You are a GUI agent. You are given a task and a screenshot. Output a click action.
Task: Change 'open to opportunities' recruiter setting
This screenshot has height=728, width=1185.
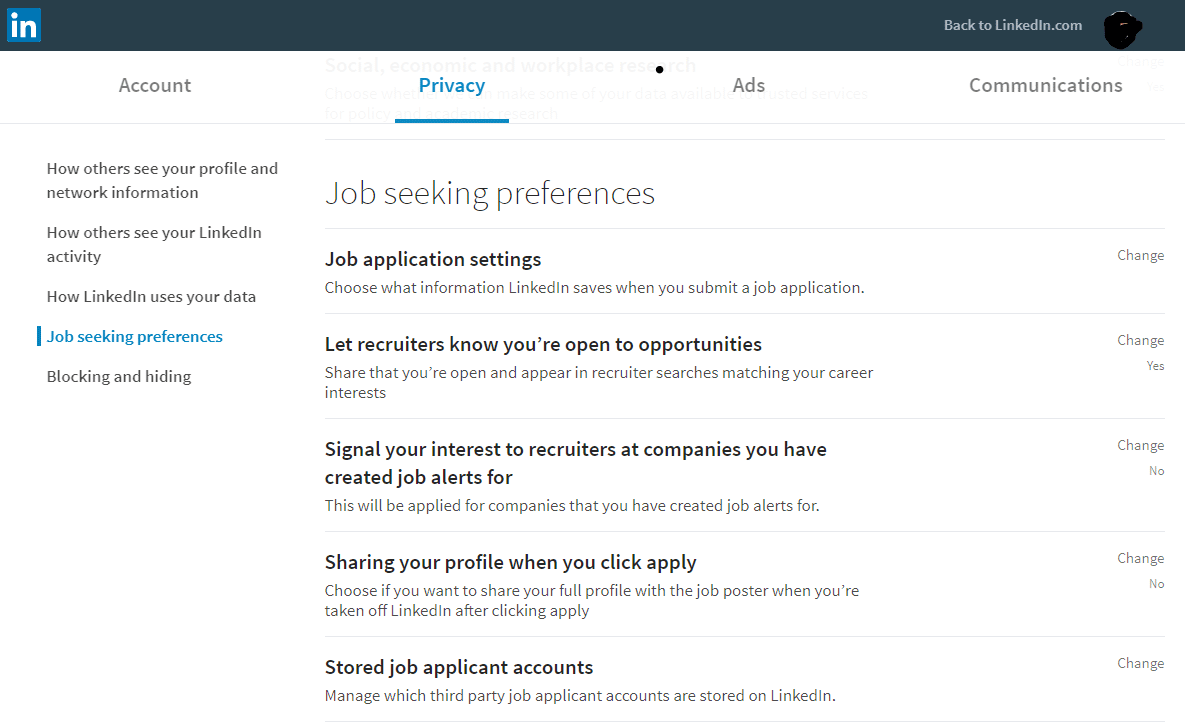(1140, 340)
